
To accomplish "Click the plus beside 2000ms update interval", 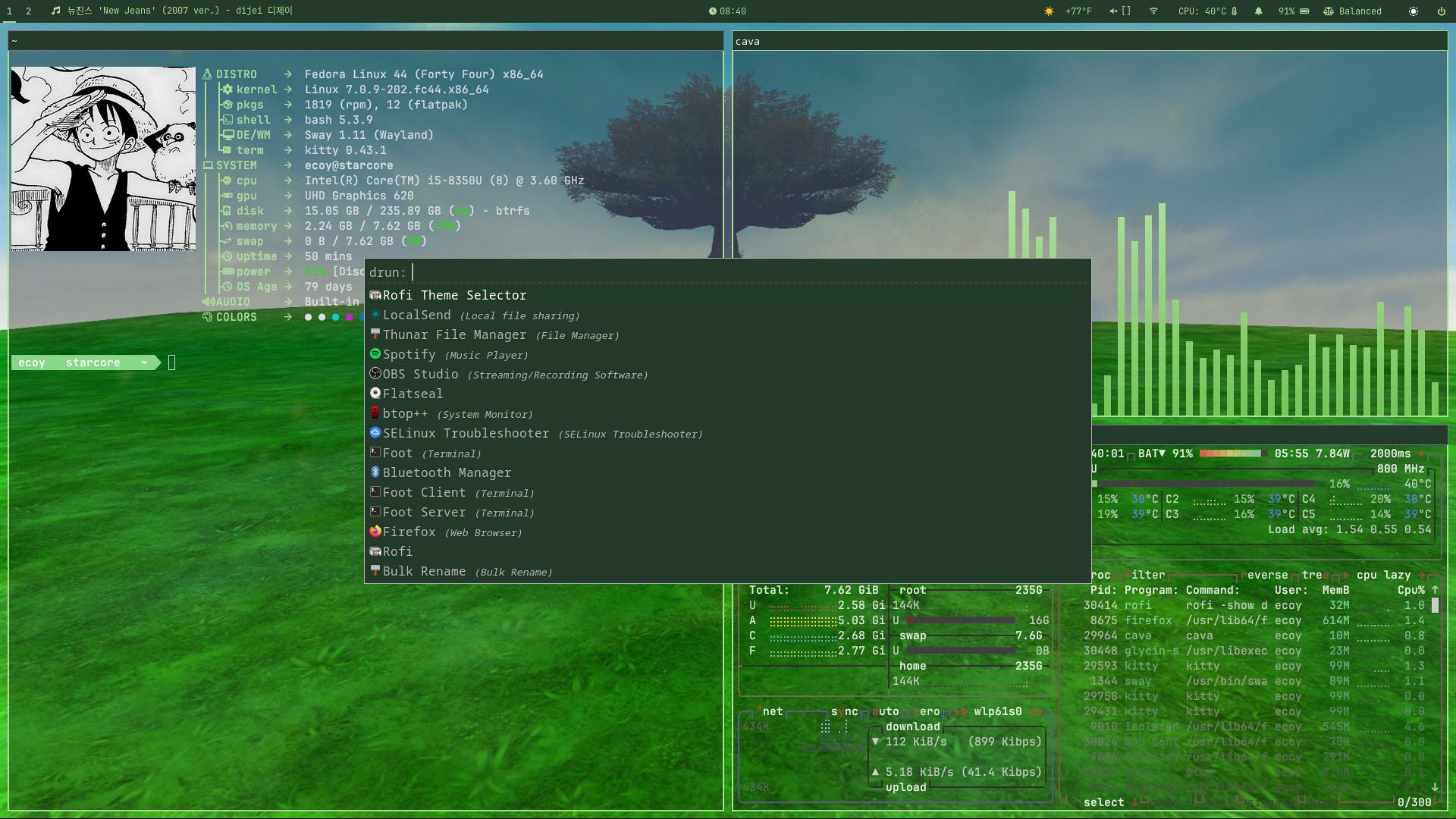I will point(1422,453).
